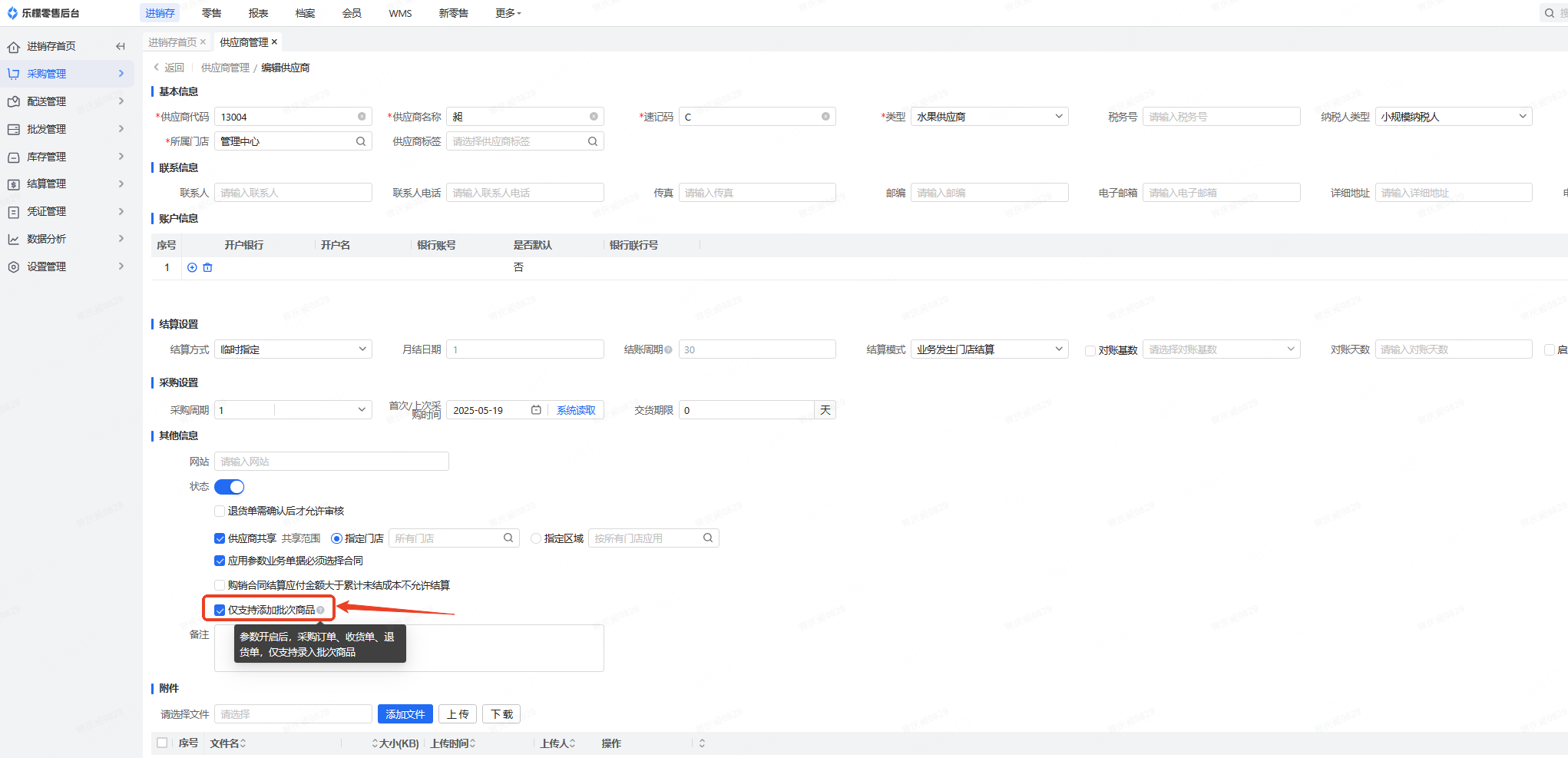This screenshot has width=1568, height=758.
Task: Click the 系统读取 link
Action: click(576, 410)
